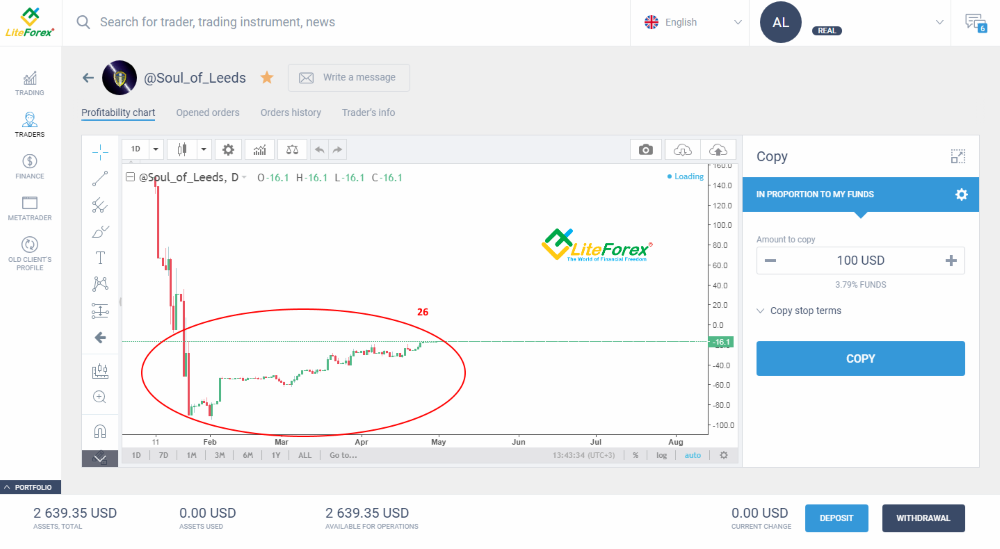Expand Copy stop terms

[799, 311]
